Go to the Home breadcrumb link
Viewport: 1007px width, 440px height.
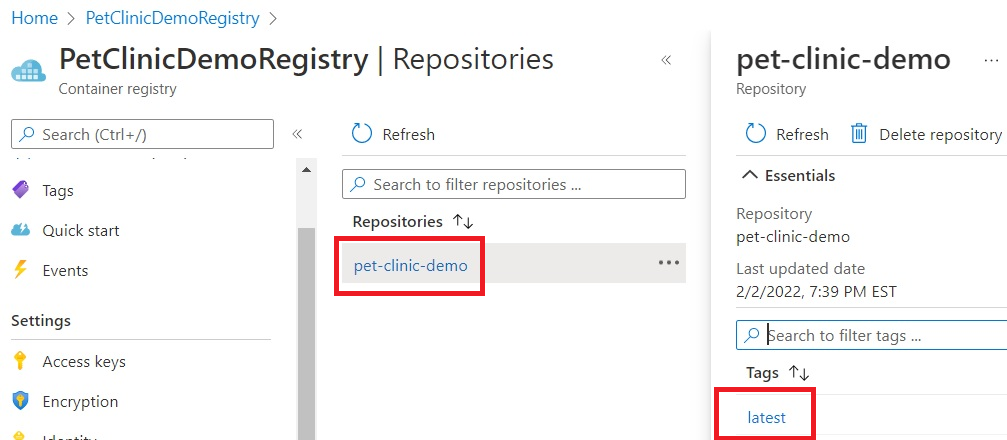pos(35,18)
